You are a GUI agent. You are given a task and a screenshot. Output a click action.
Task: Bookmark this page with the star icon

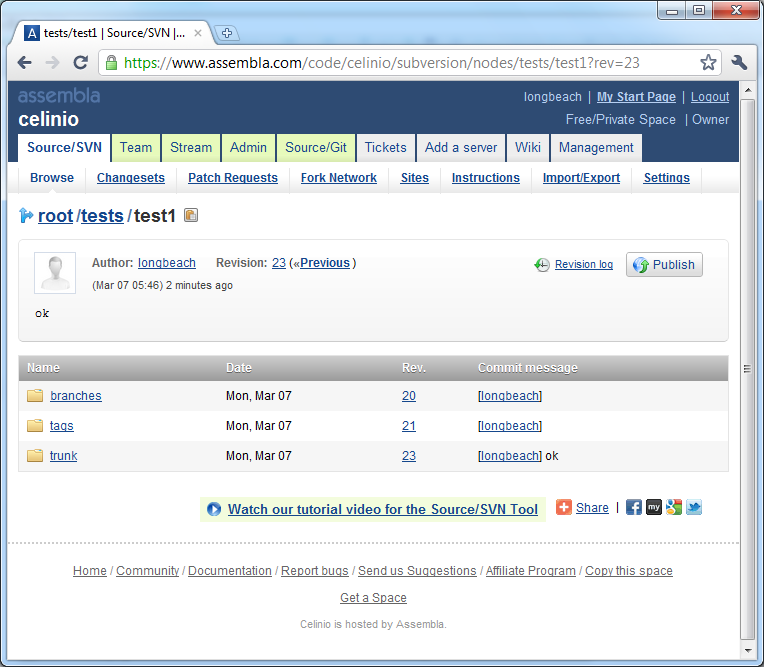pyautogui.click(x=708, y=63)
